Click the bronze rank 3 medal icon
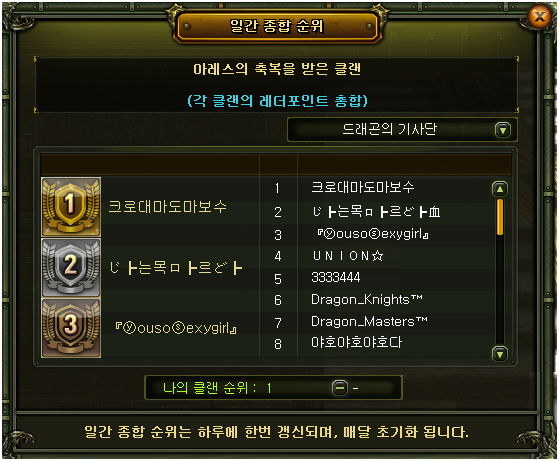This screenshot has width=559, height=461. tap(71, 328)
